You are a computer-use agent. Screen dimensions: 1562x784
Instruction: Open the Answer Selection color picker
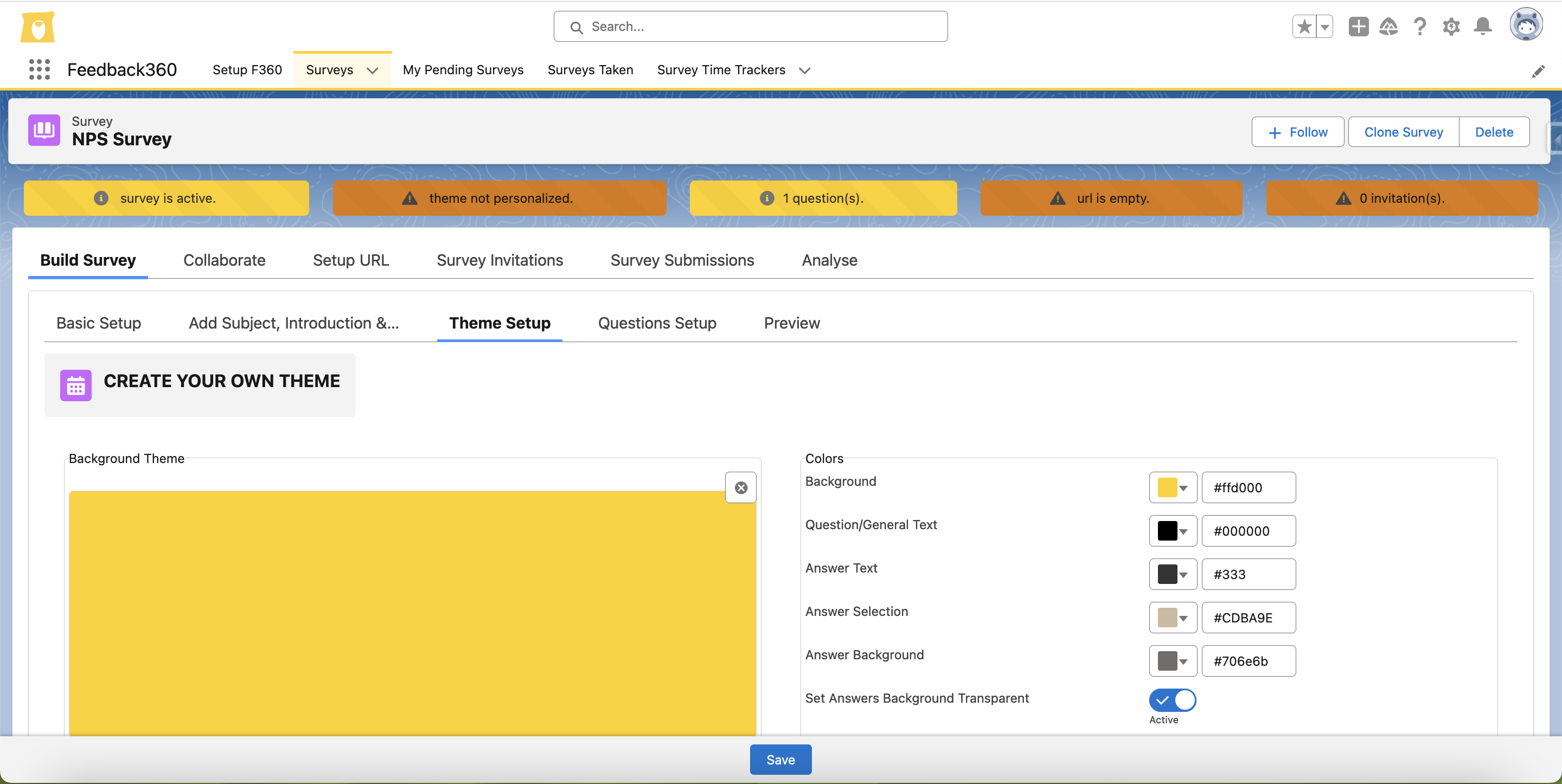[1172, 618]
